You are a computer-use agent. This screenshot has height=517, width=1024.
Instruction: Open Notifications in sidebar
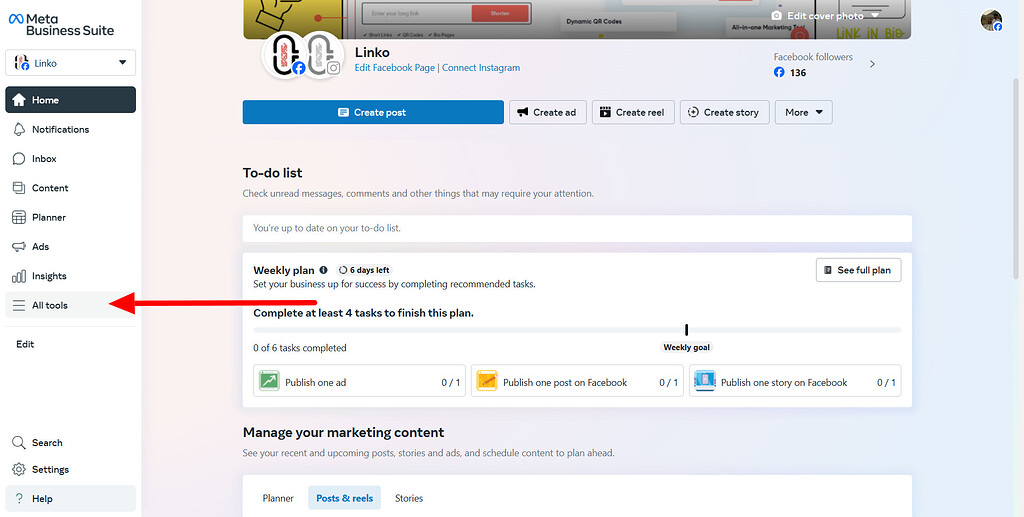click(x=71, y=129)
